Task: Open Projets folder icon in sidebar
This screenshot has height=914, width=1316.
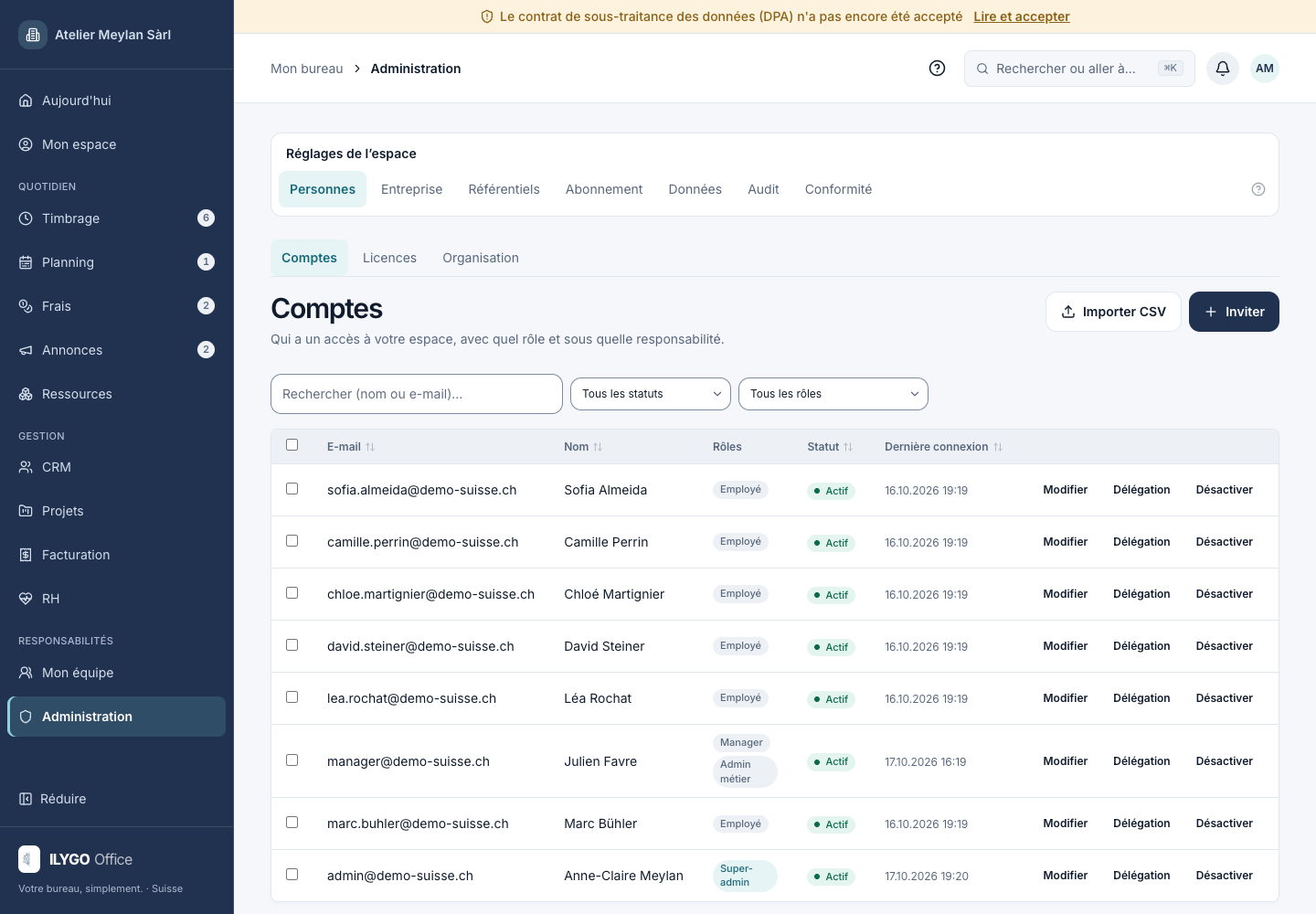Action: [26, 511]
